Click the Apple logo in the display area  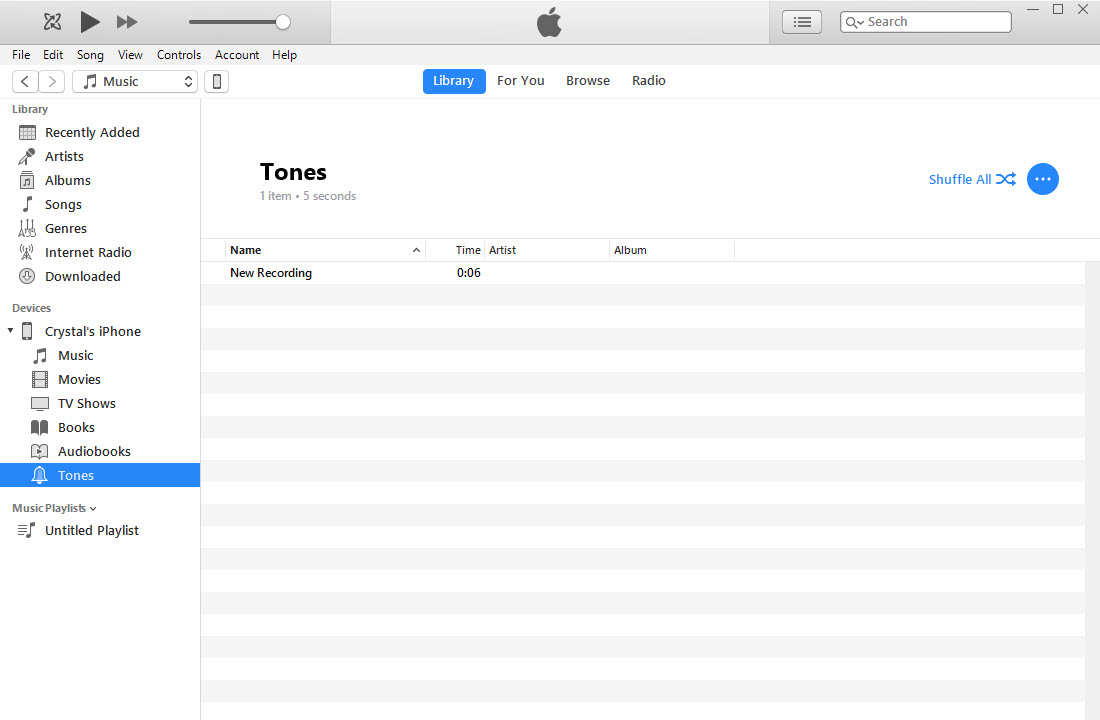coord(549,22)
